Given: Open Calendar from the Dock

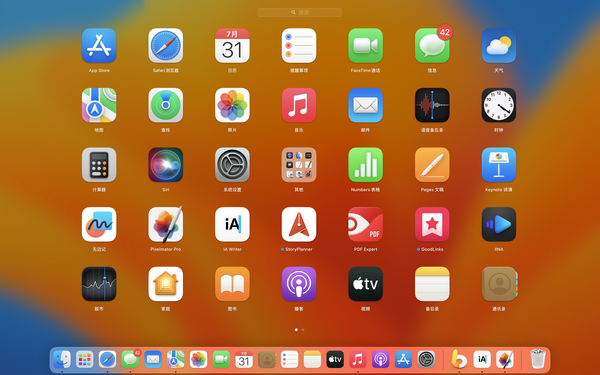Looking at the screenshot, I should [244, 359].
